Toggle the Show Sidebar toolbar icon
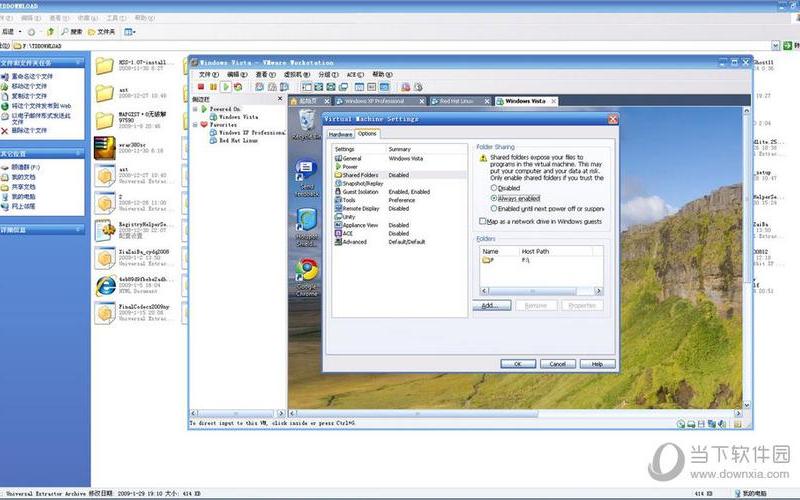The height and width of the screenshot is (500, 800). [x=307, y=87]
